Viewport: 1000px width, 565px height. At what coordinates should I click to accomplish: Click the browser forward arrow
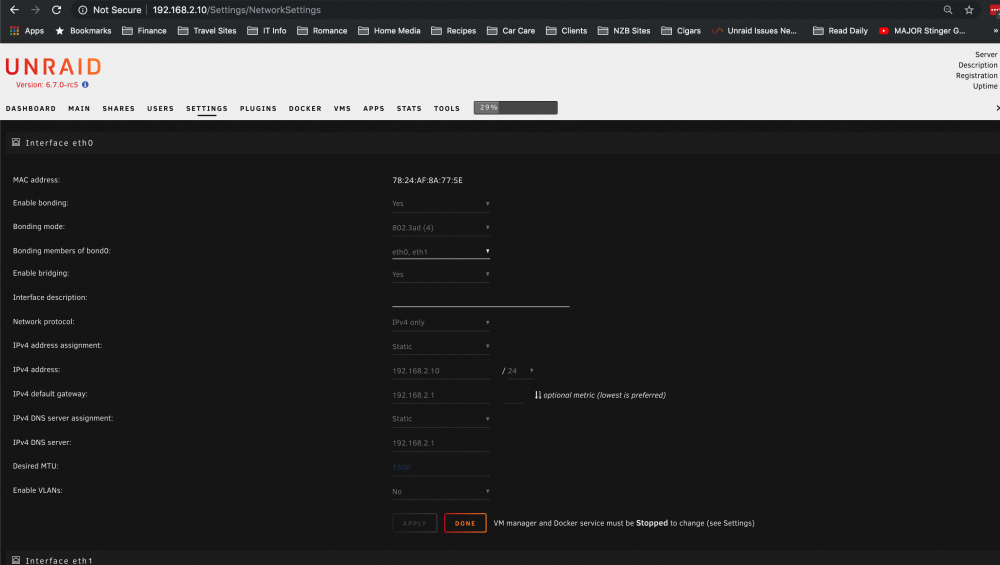tap(35, 10)
